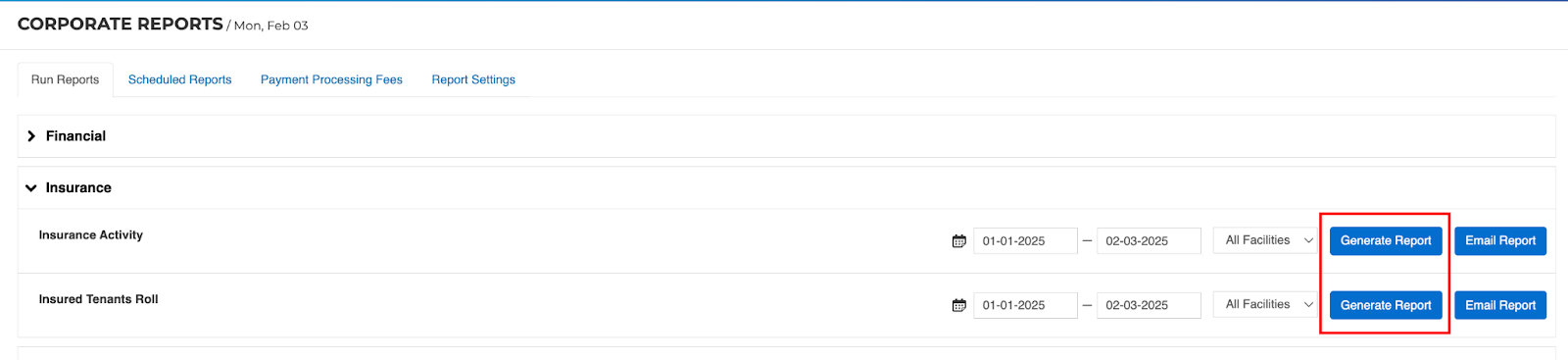Click the Insurance section header label
Screen dimensions: 1568x360
78,188
